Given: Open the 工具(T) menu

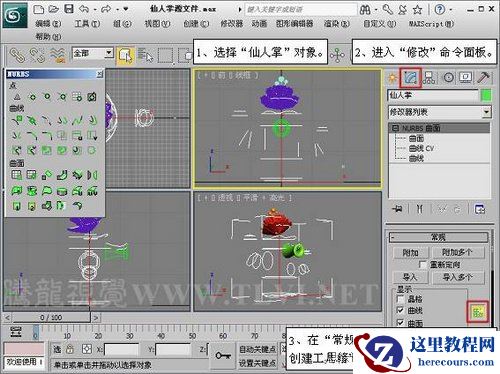Looking at the screenshot, I should coord(87,24).
